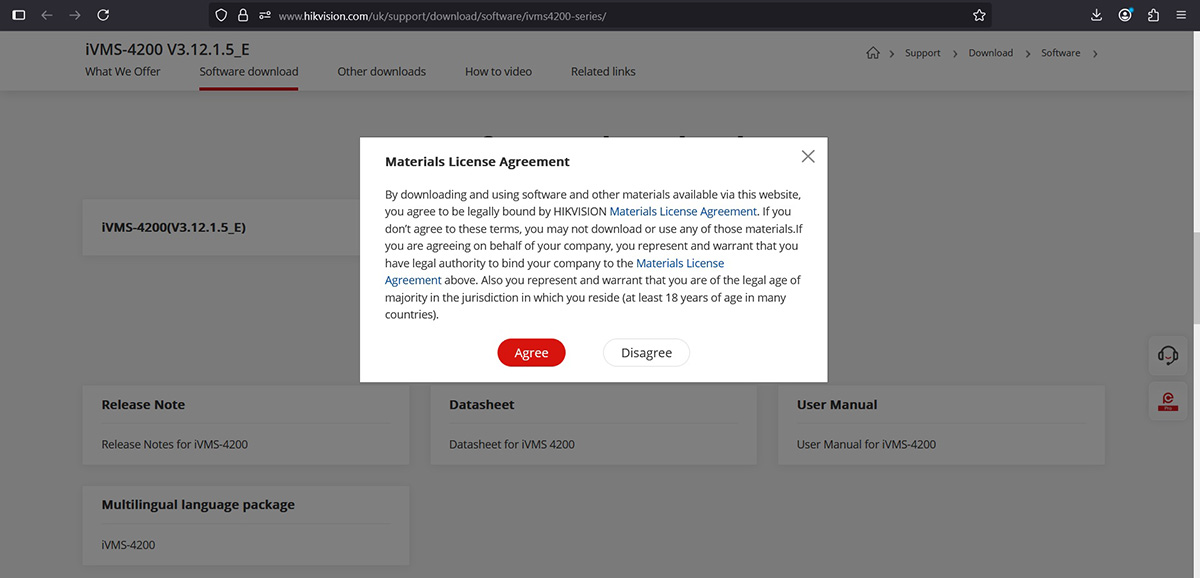Open User Manual for iVMS-4200
Image resolution: width=1200 pixels, height=578 pixels.
tap(866, 444)
